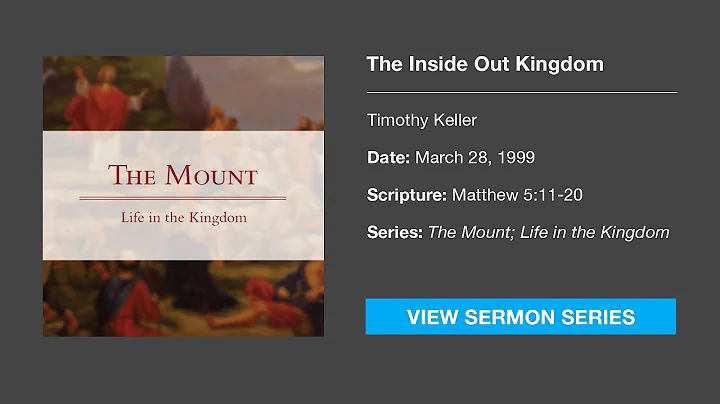Viewport: 720px width, 404px height.
Task: Click the italic series name text
Action: tap(548, 232)
